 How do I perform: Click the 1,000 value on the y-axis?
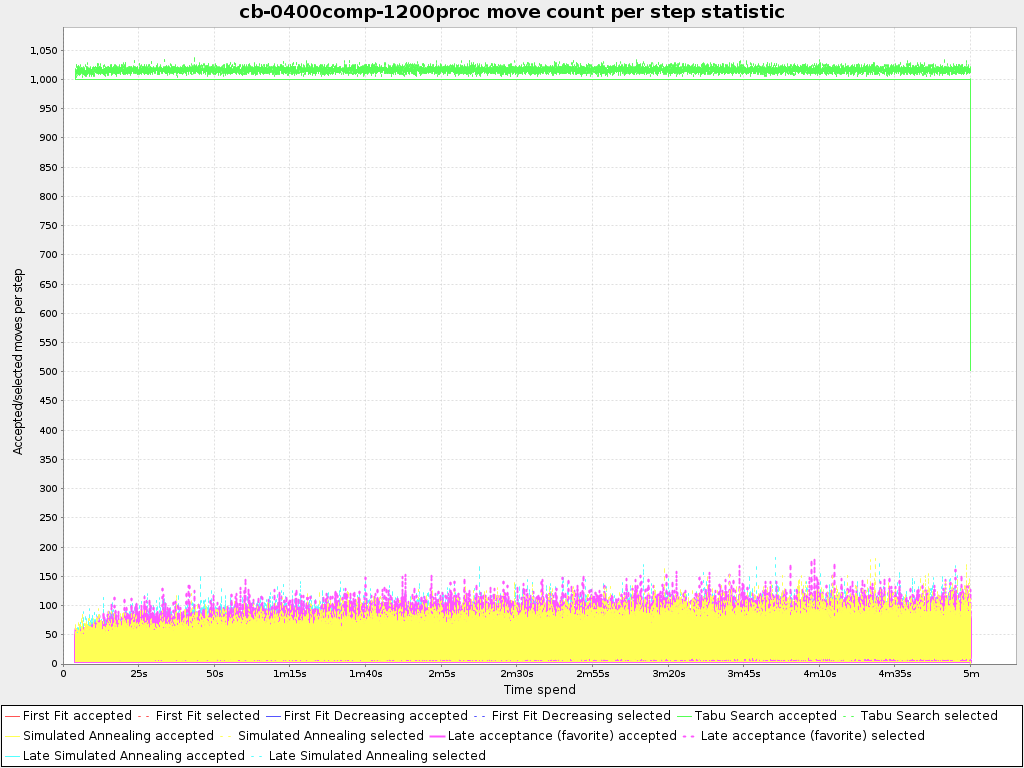pos(43,79)
